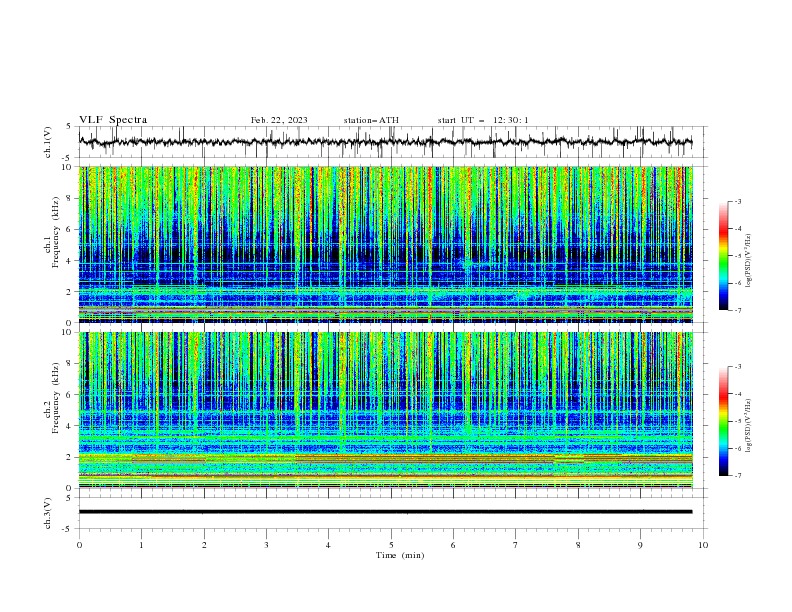Click the ch.2 PSD color bar
Viewport: 792px width, 612px height.
click(x=723, y=421)
